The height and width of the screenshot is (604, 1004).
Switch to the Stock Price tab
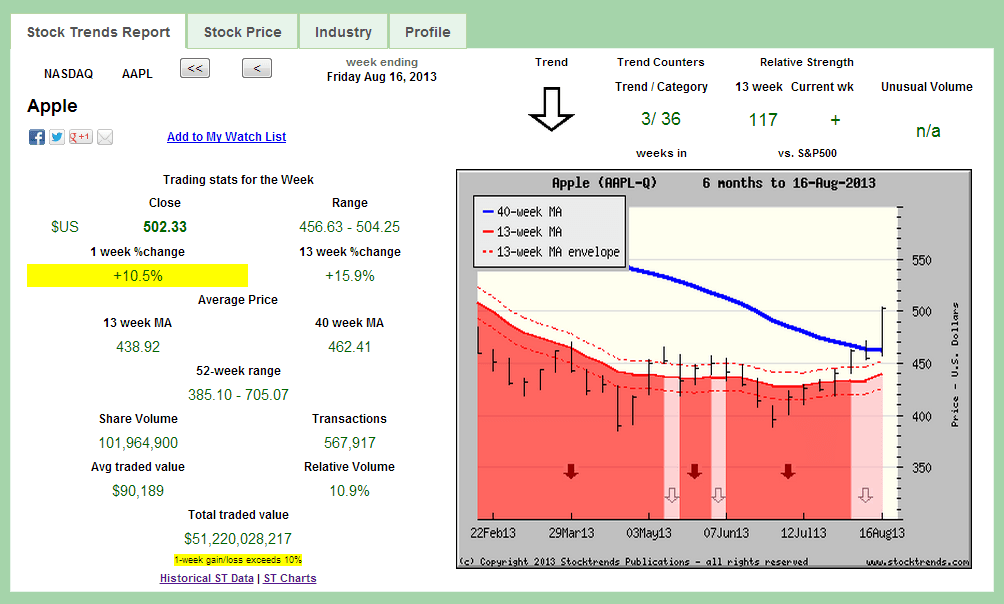pyautogui.click(x=243, y=32)
